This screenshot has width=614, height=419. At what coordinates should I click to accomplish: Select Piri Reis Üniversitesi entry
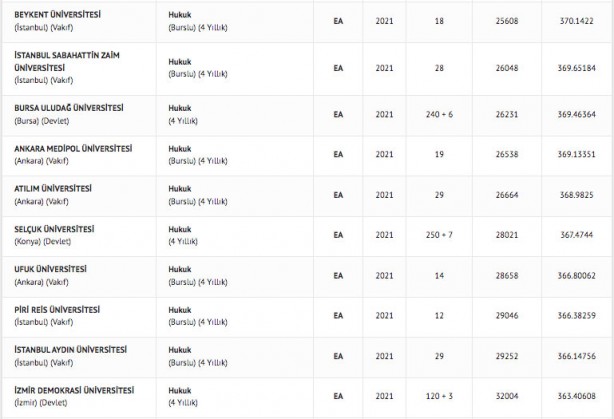click(56, 309)
